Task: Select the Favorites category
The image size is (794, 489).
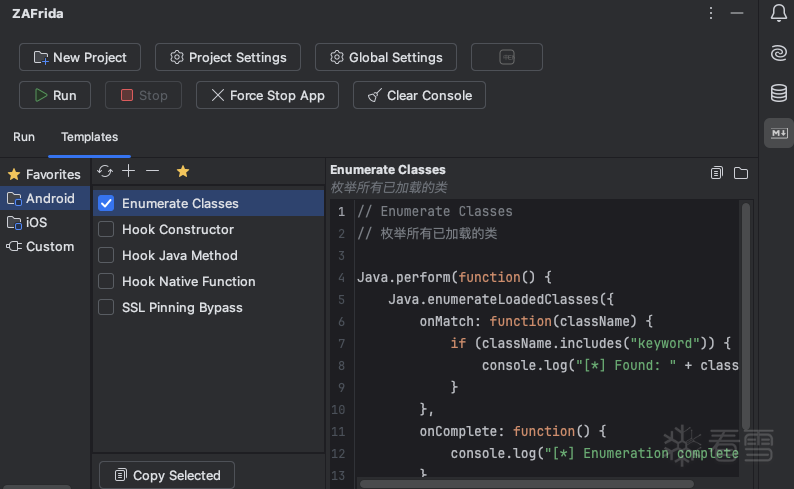Action: tap(44, 174)
